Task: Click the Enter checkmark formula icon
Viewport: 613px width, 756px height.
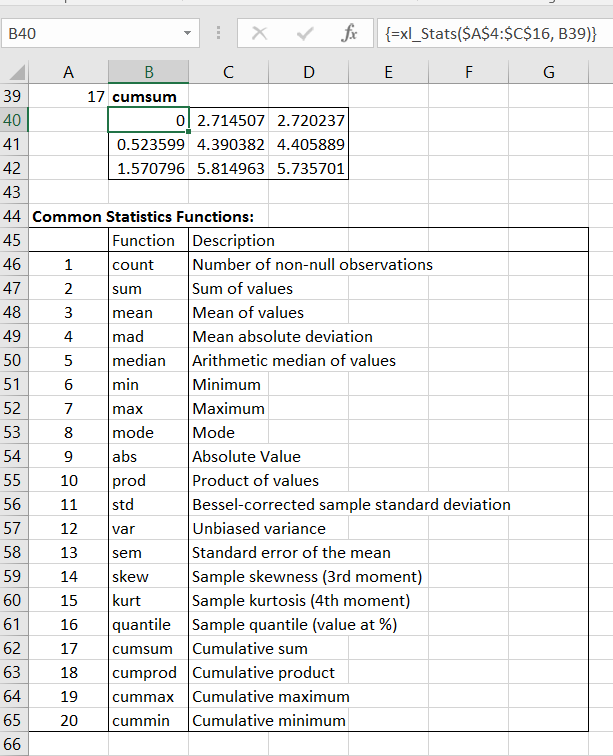Action: click(305, 35)
